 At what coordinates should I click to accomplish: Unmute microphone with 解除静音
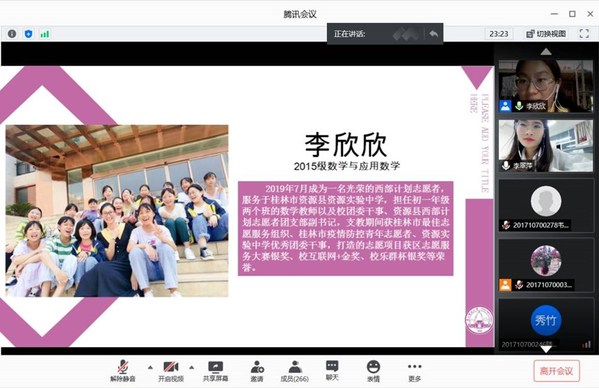tap(123, 371)
